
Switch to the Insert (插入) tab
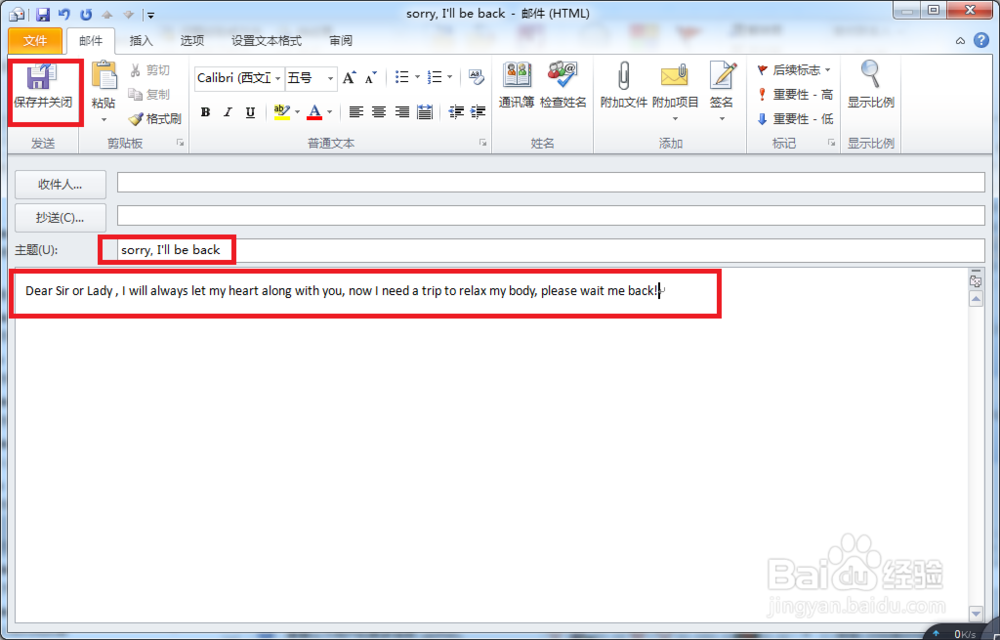[x=141, y=41]
